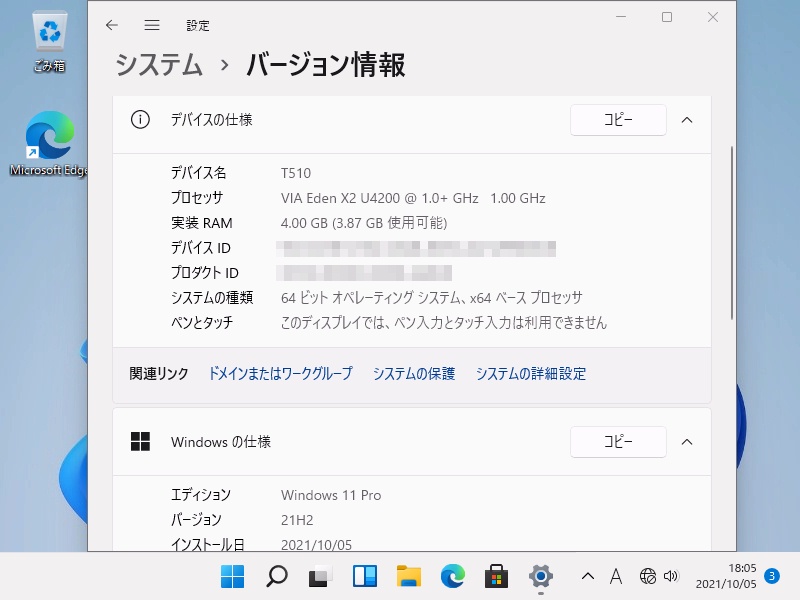Minimize the Settings window

click(x=621, y=17)
